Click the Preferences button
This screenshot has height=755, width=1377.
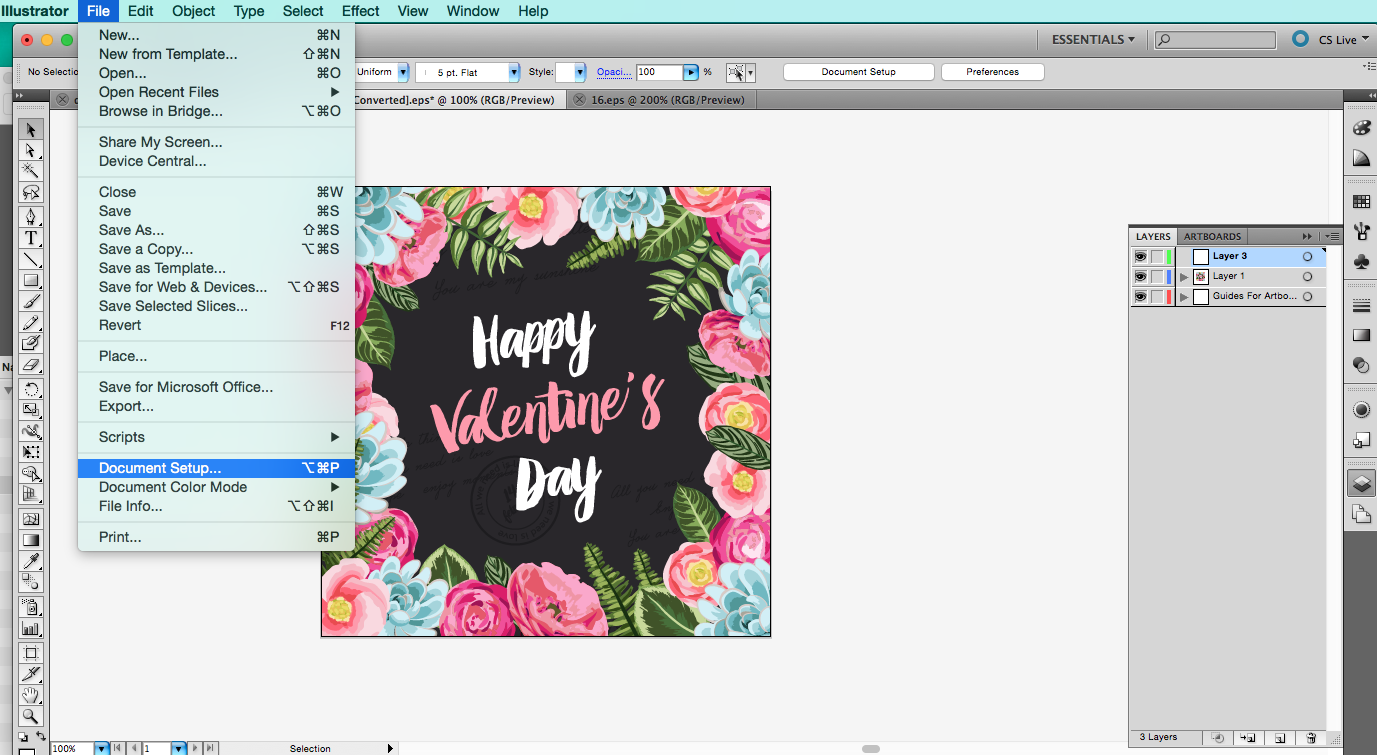click(x=993, y=72)
